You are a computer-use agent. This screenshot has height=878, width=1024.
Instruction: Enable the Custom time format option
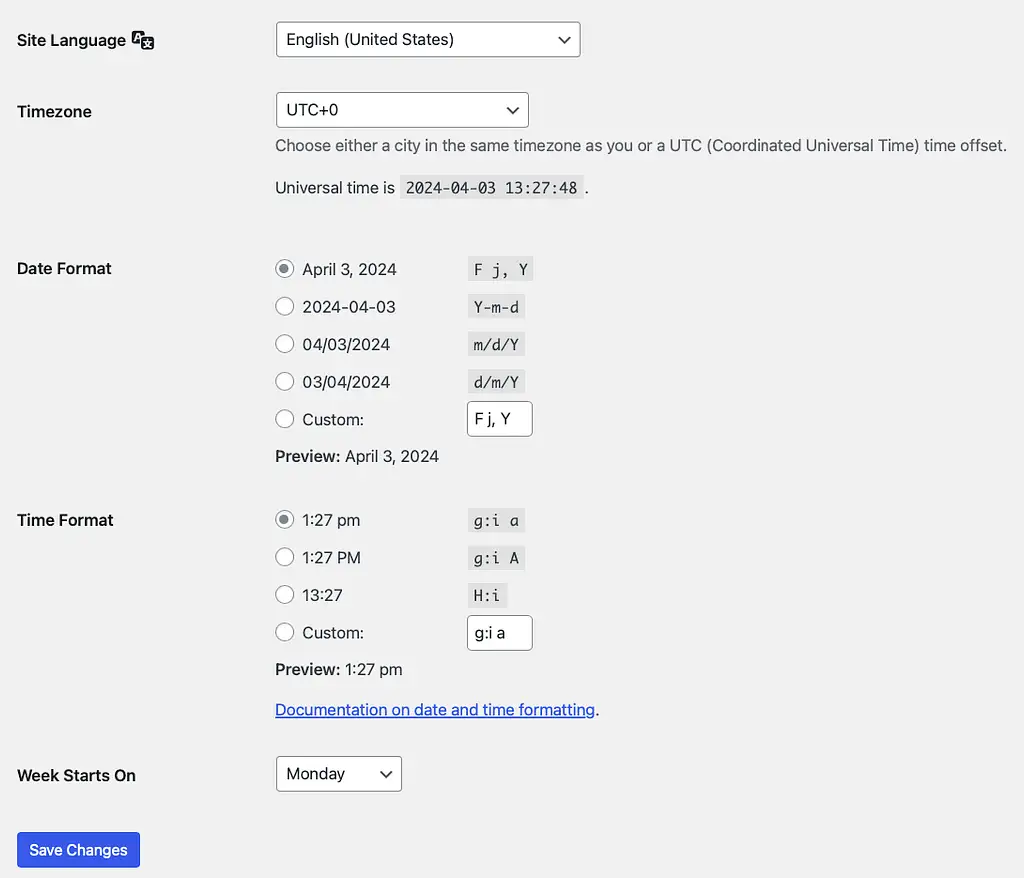coord(284,632)
